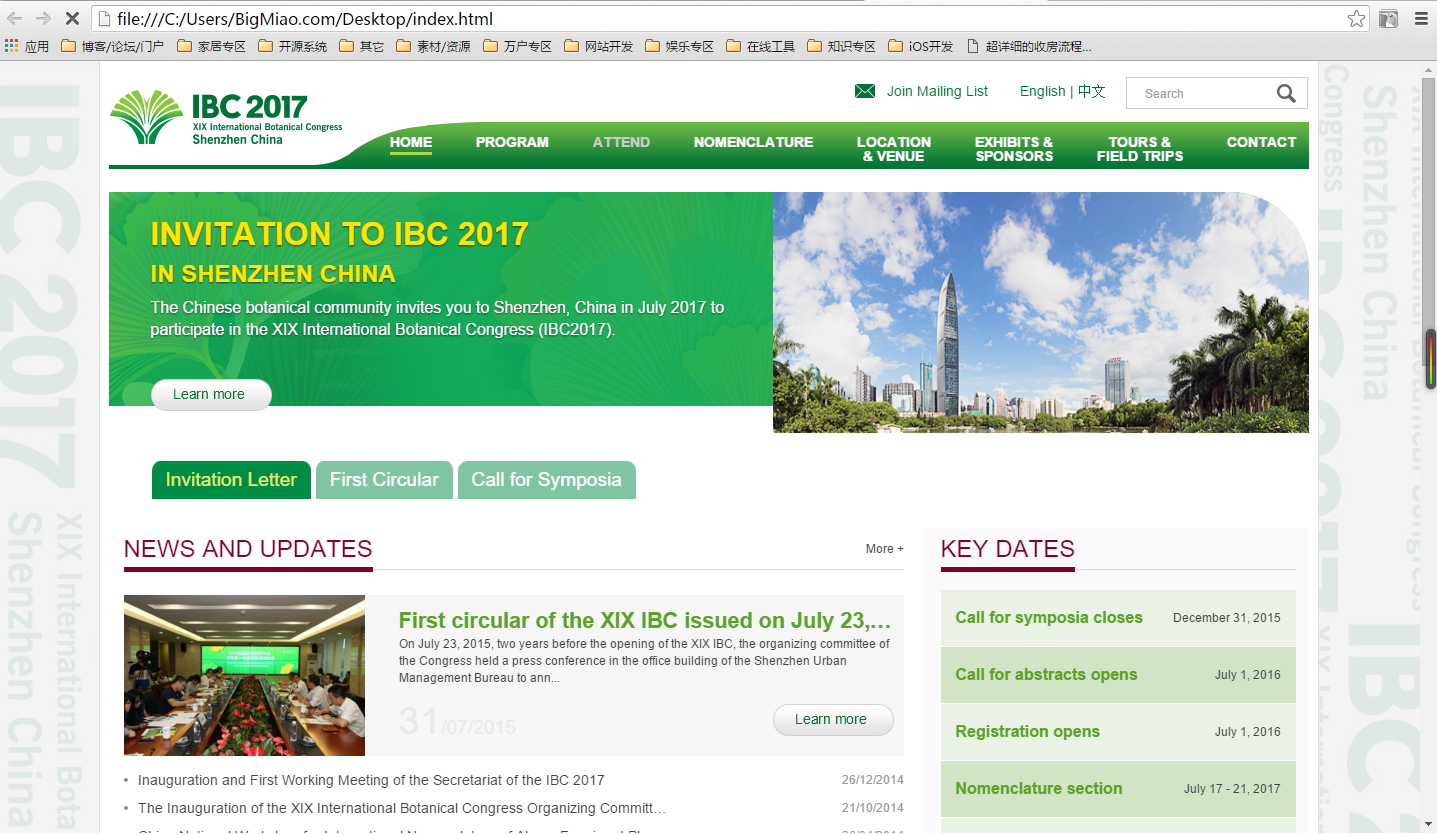
Task: Click the search magnifier icon
Action: point(1286,93)
